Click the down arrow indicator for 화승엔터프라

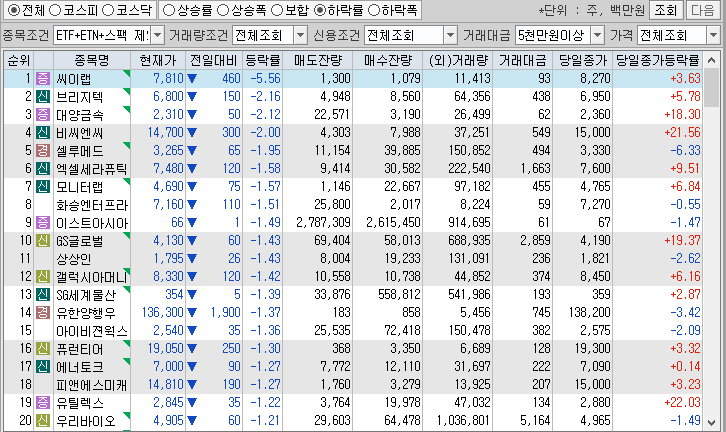(x=192, y=205)
